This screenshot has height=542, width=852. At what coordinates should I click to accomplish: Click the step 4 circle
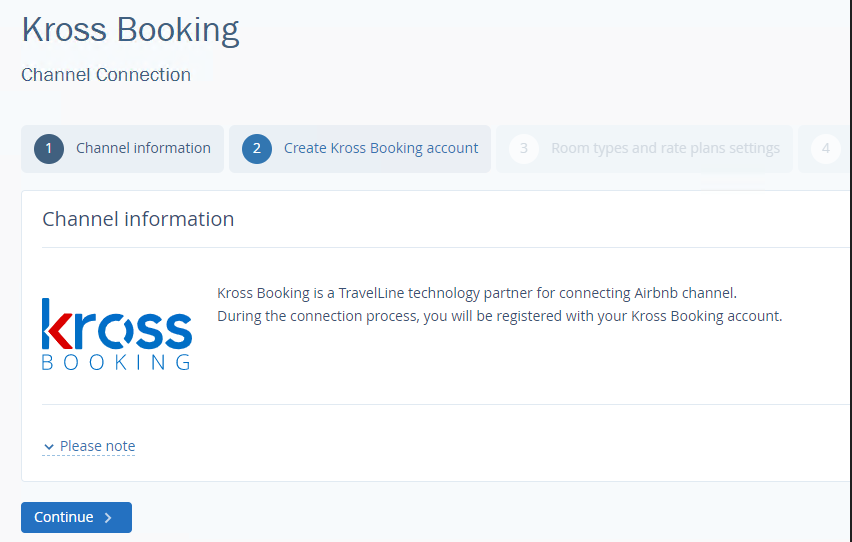pos(825,148)
